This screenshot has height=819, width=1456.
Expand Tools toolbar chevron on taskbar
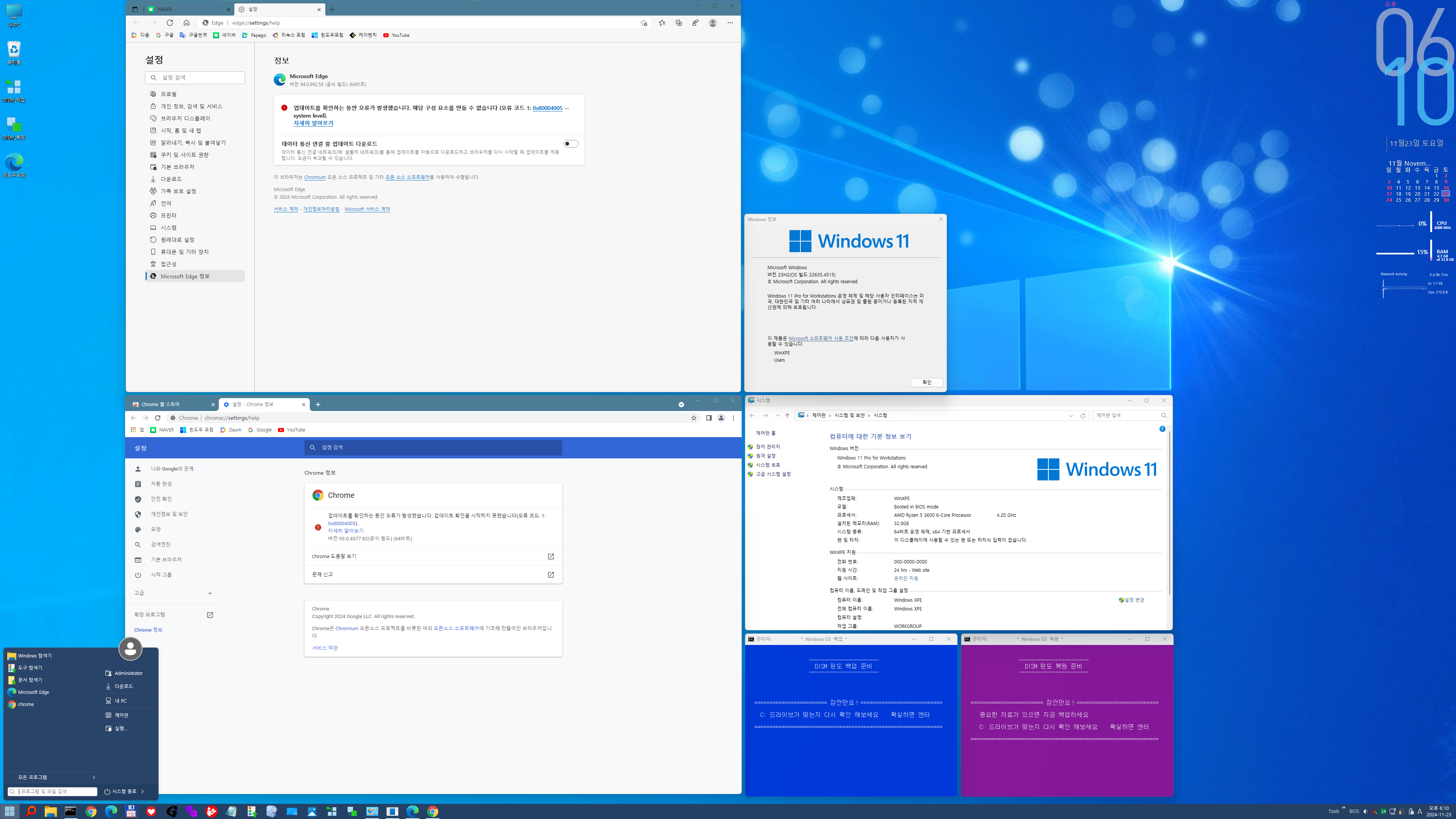(1343, 808)
